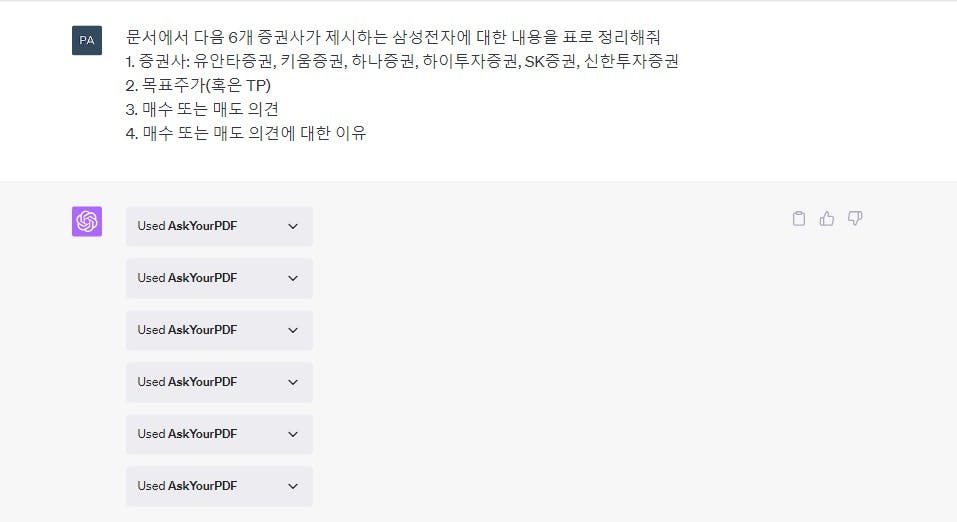The width and height of the screenshot is (957, 522).
Task: Expand the second Used AskYourPDF chevron
Action: (293, 278)
